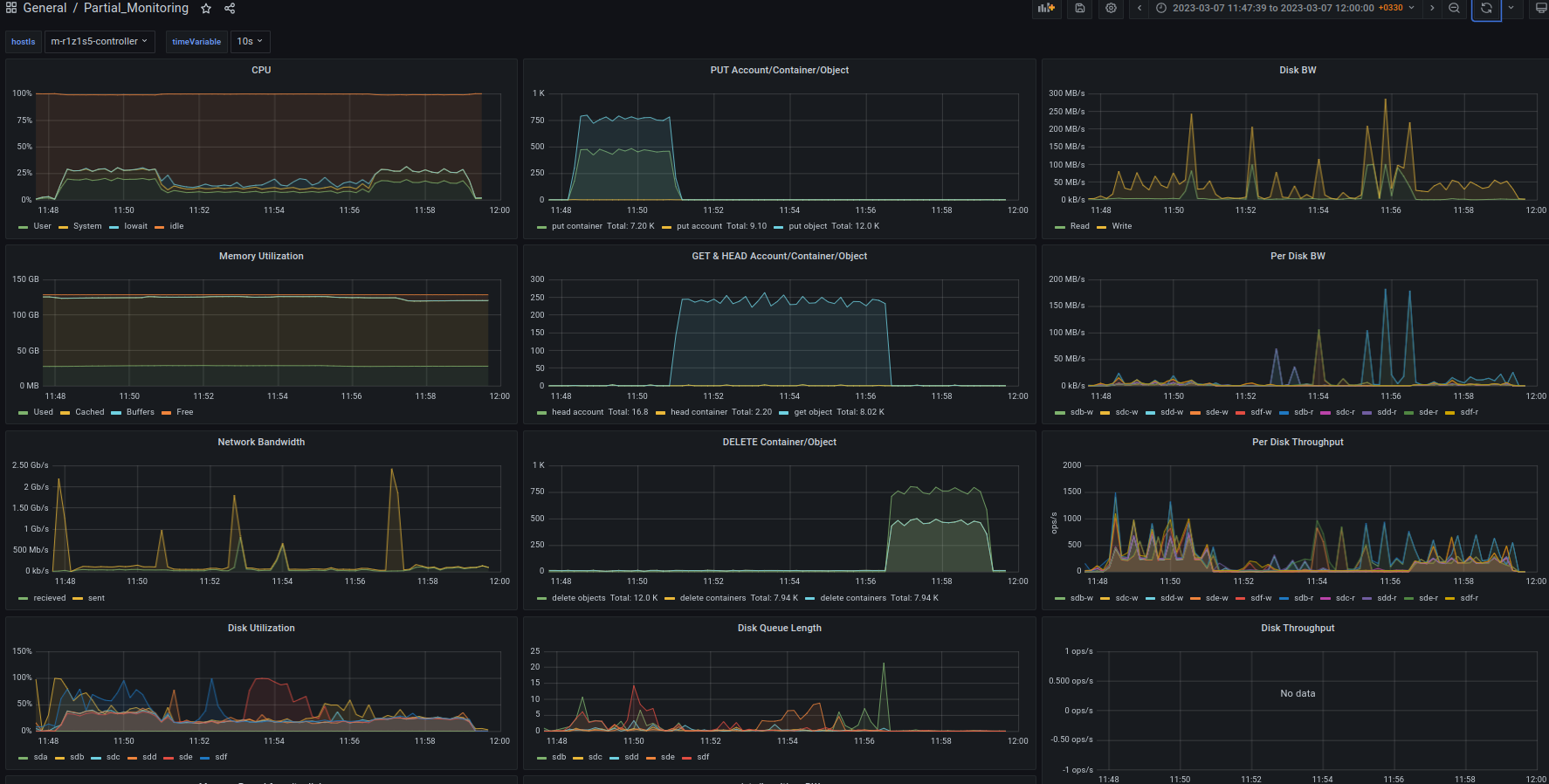Share dashboard using the share icon
This screenshot has height=784, width=1549.
coord(230,9)
